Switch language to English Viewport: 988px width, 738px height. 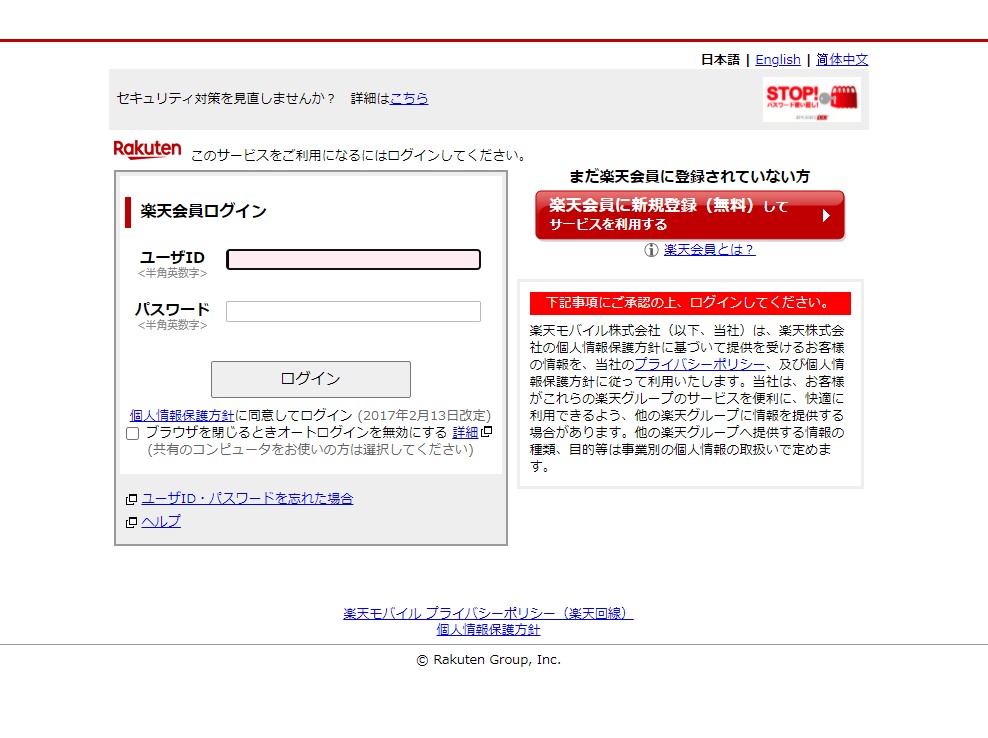(778, 60)
